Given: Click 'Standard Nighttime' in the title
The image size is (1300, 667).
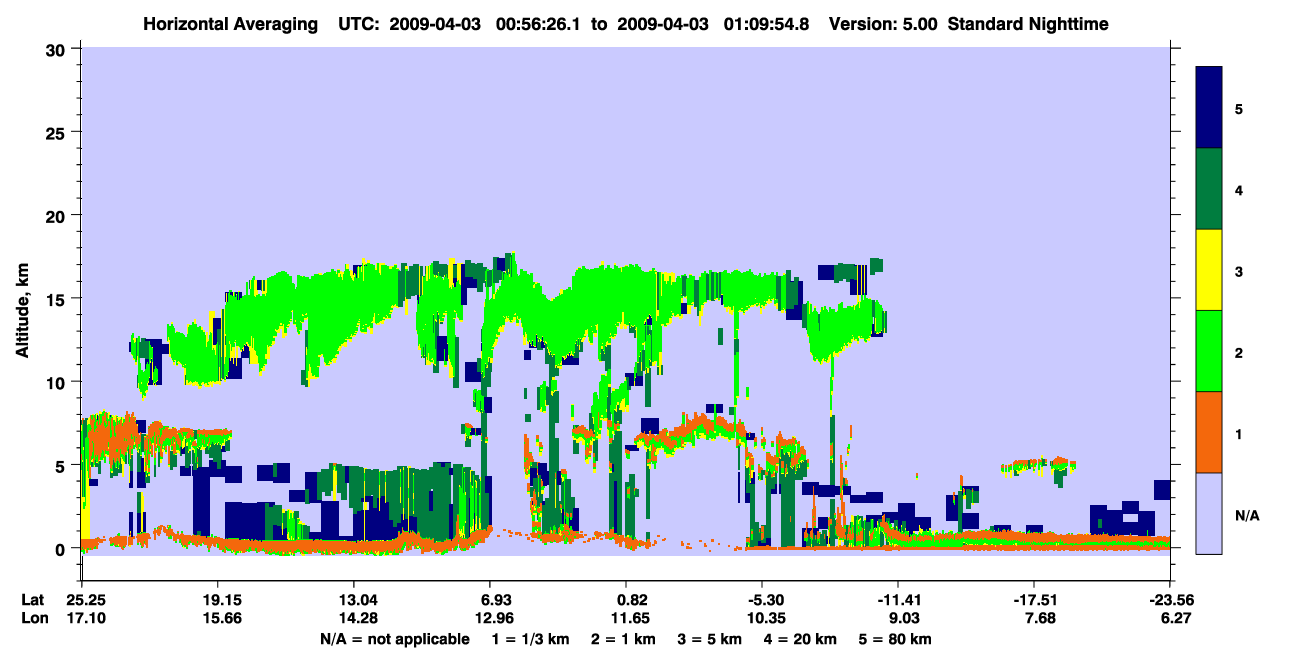Looking at the screenshot, I should (1028, 23).
